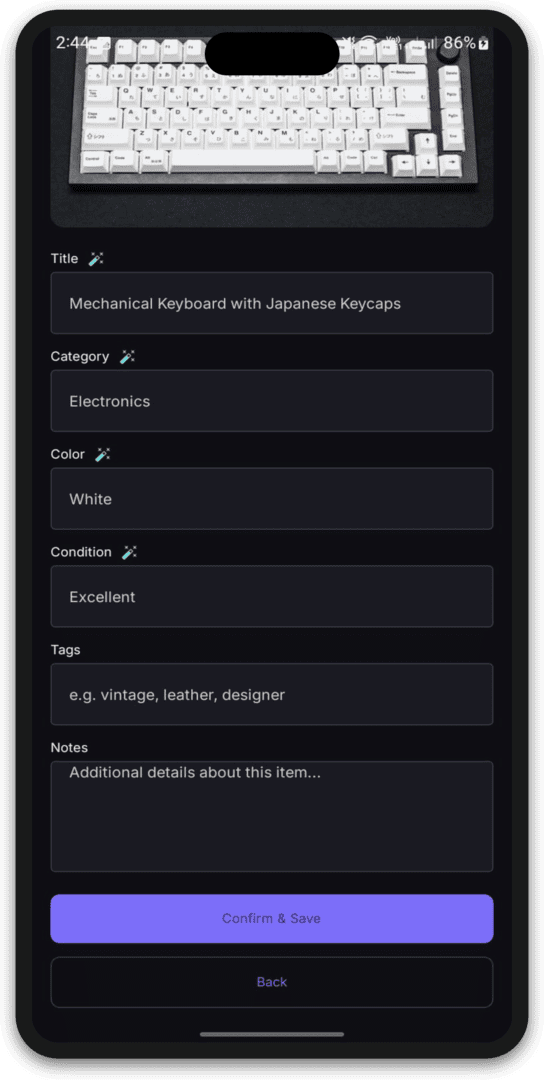Tap the home indicator bar at bottom

pos(272,1034)
